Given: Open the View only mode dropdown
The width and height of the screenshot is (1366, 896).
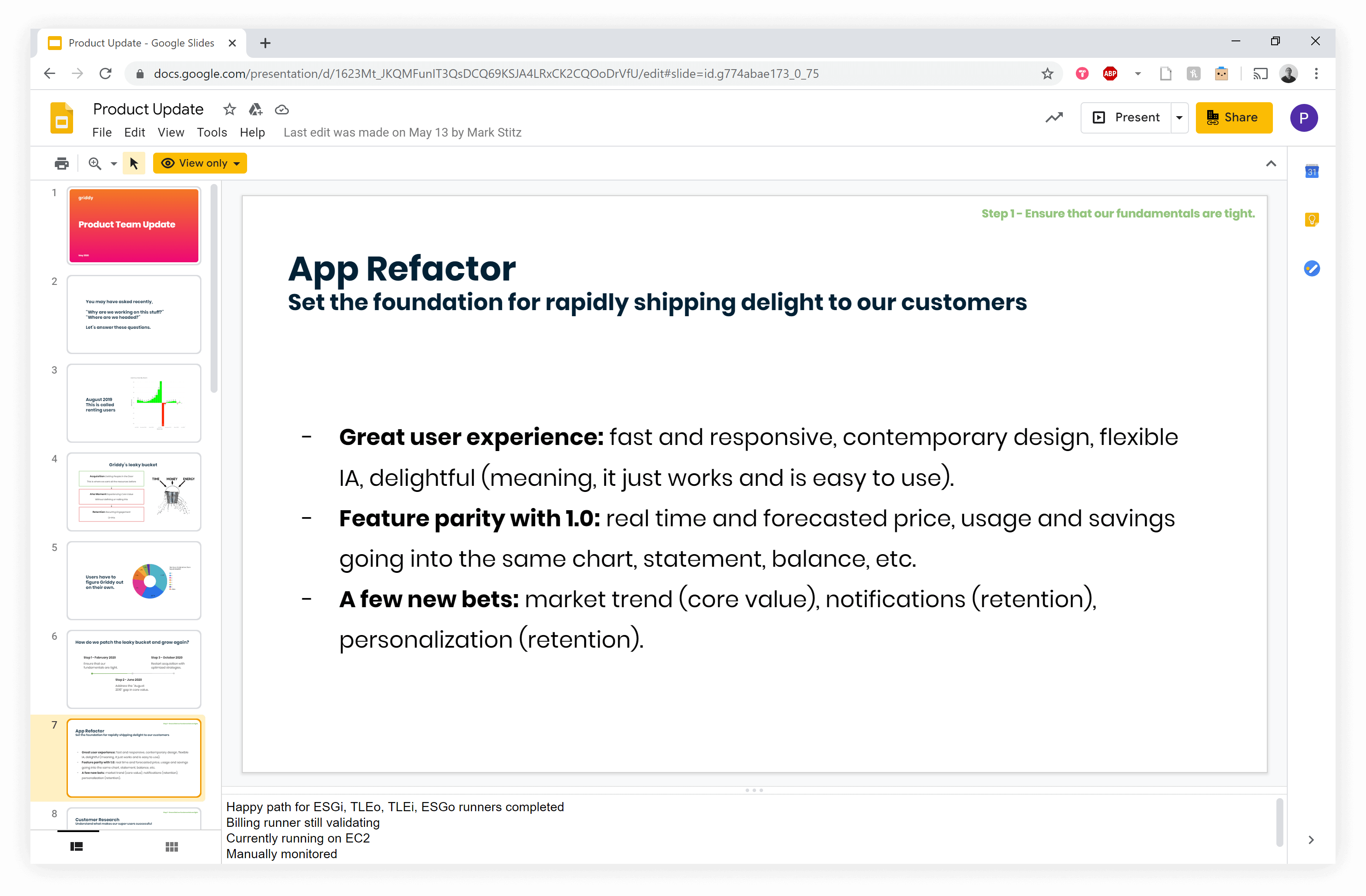Looking at the screenshot, I should pos(200,163).
